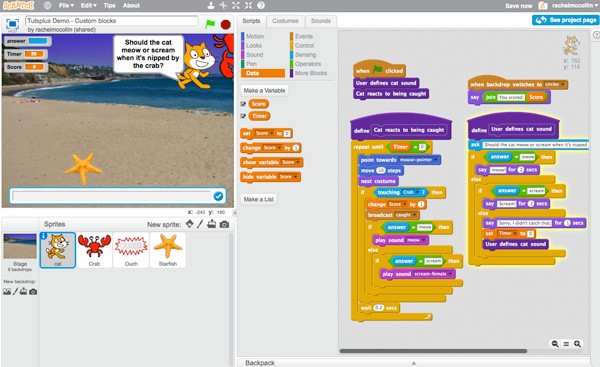
Task: Click the green flag to start project
Action: click(210, 24)
